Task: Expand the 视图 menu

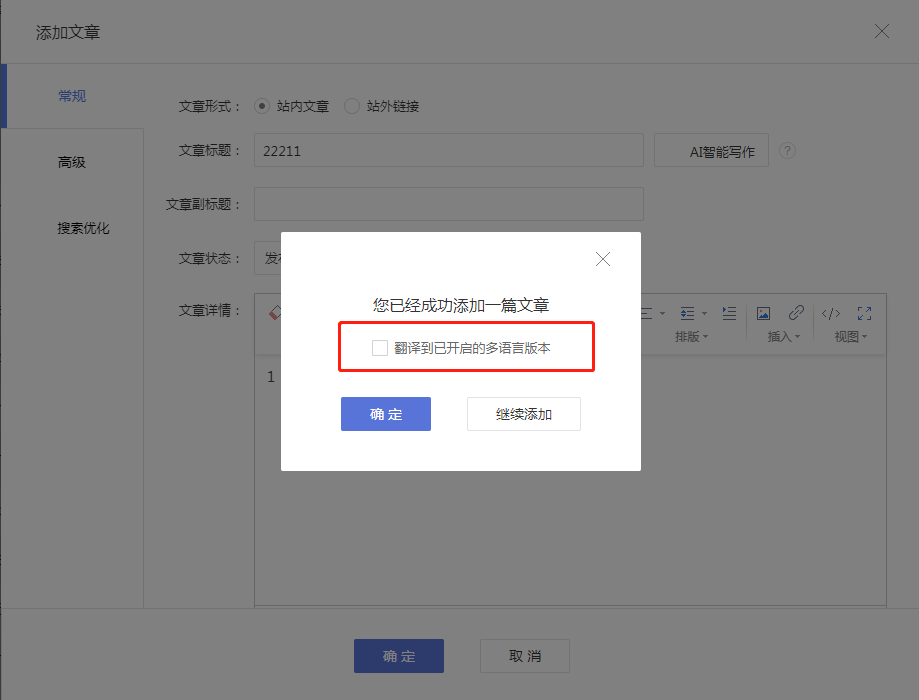Action: [x=851, y=337]
